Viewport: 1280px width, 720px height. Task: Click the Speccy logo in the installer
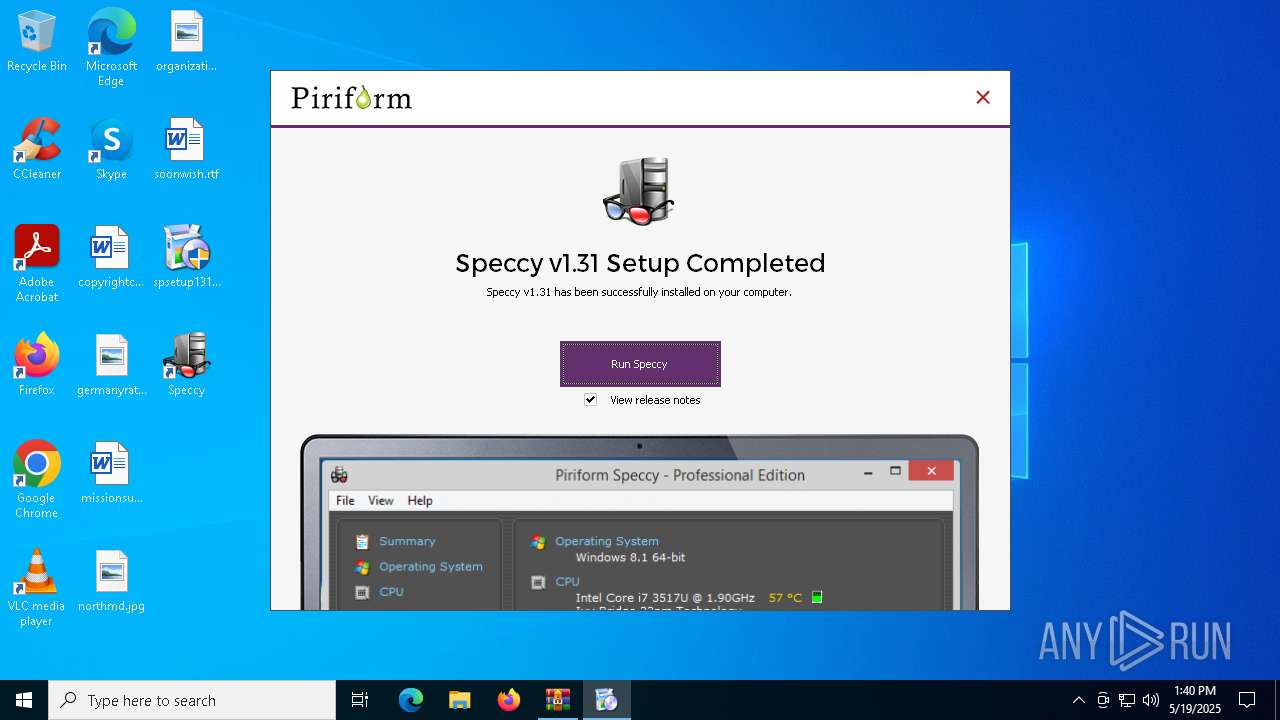point(639,192)
